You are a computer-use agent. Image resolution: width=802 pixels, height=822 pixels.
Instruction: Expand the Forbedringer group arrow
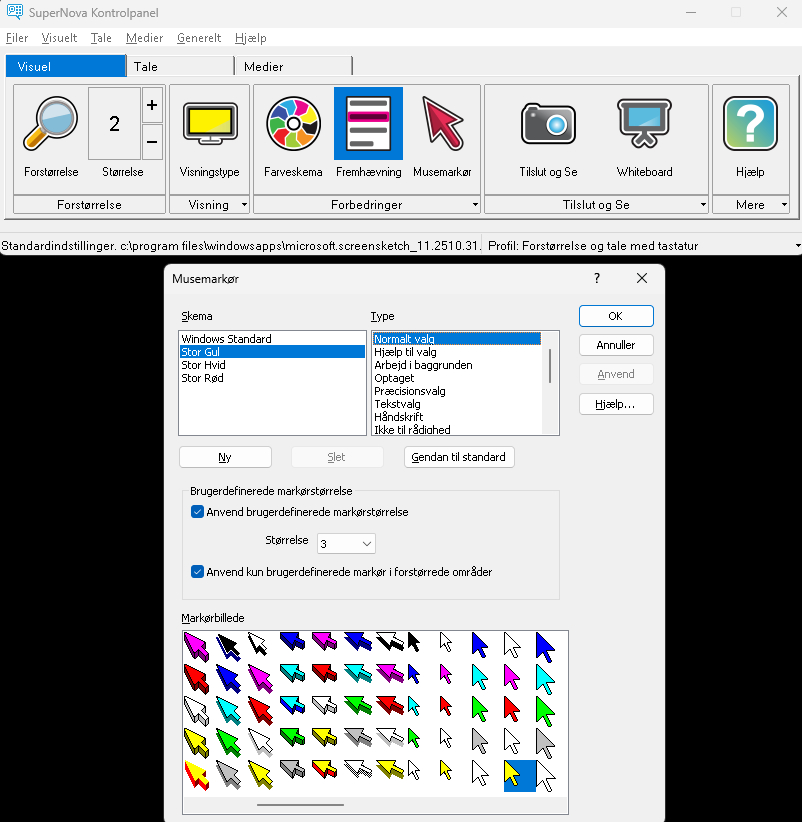(475, 205)
